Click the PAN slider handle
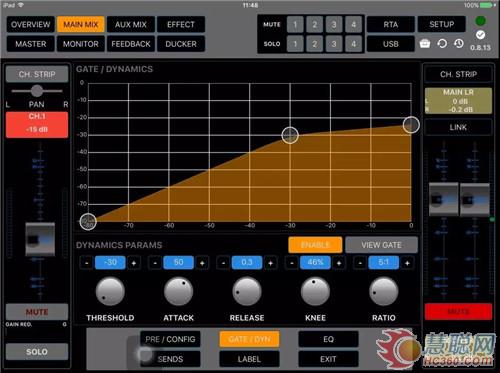500x373 pixels. pyautogui.click(x=37, y=91)
